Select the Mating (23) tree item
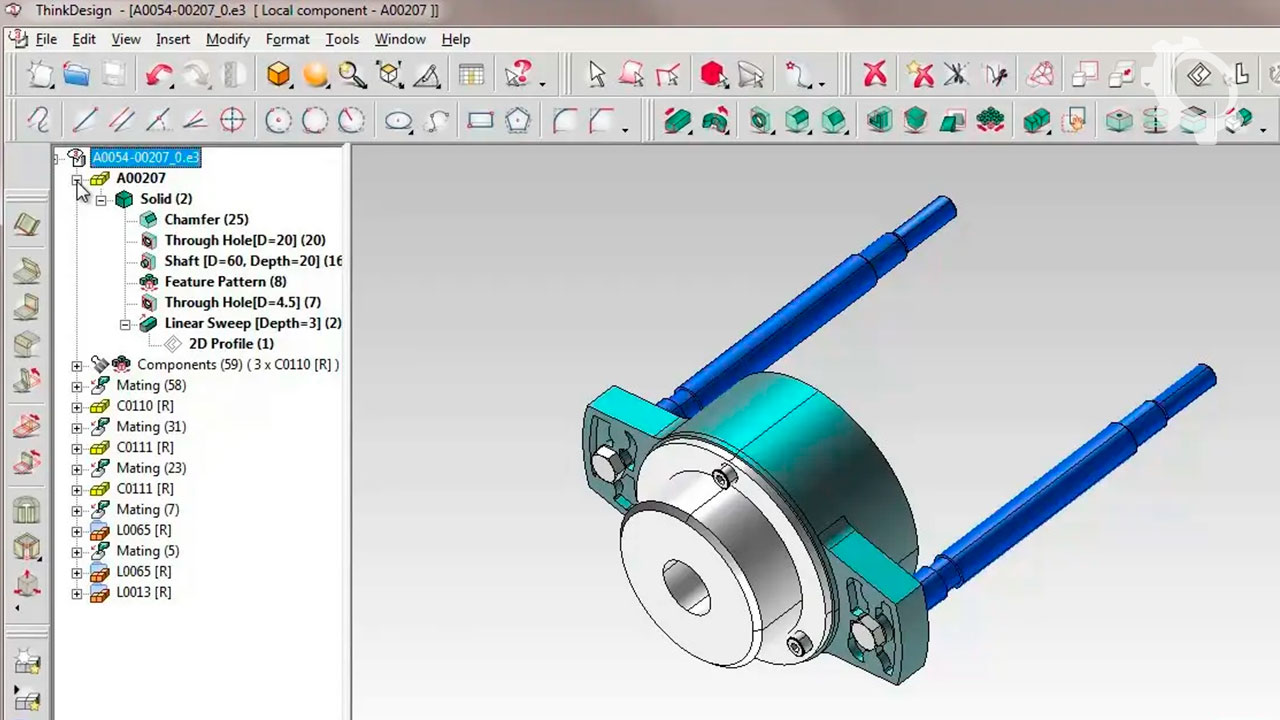This screenshot has height=720, width=1280. pyautogui.click(x=151, y=468)
